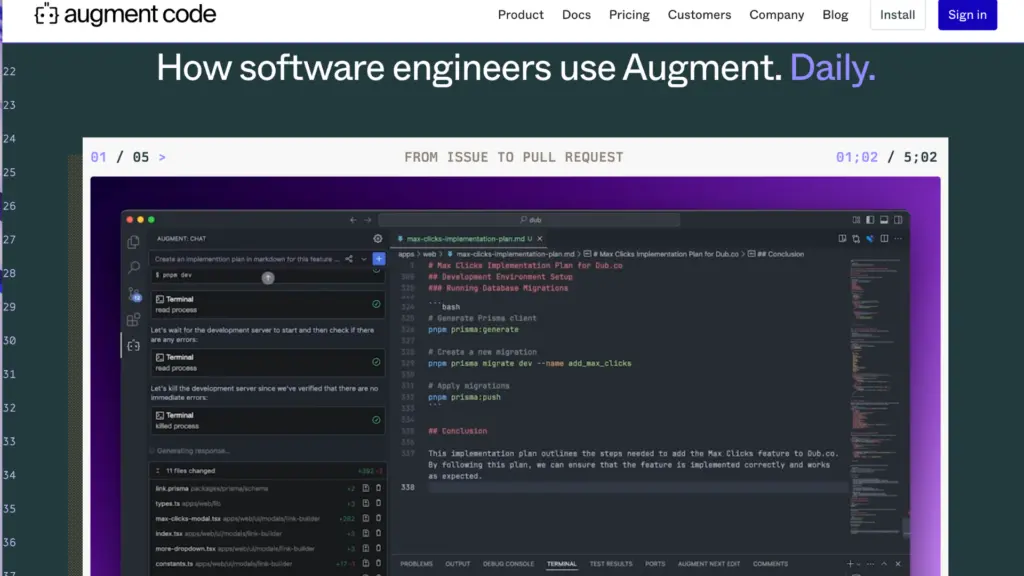Visit the Blog link

835,14
